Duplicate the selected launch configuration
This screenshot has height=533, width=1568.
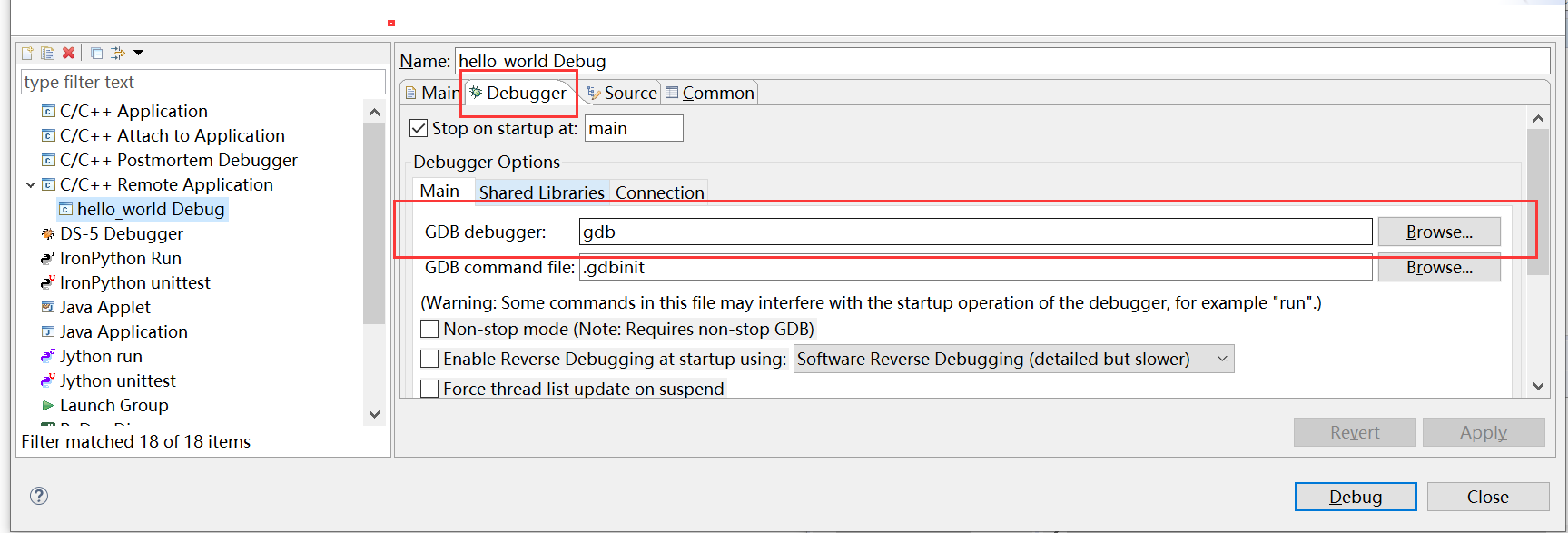pyautogui.click(x=47, y=52)
